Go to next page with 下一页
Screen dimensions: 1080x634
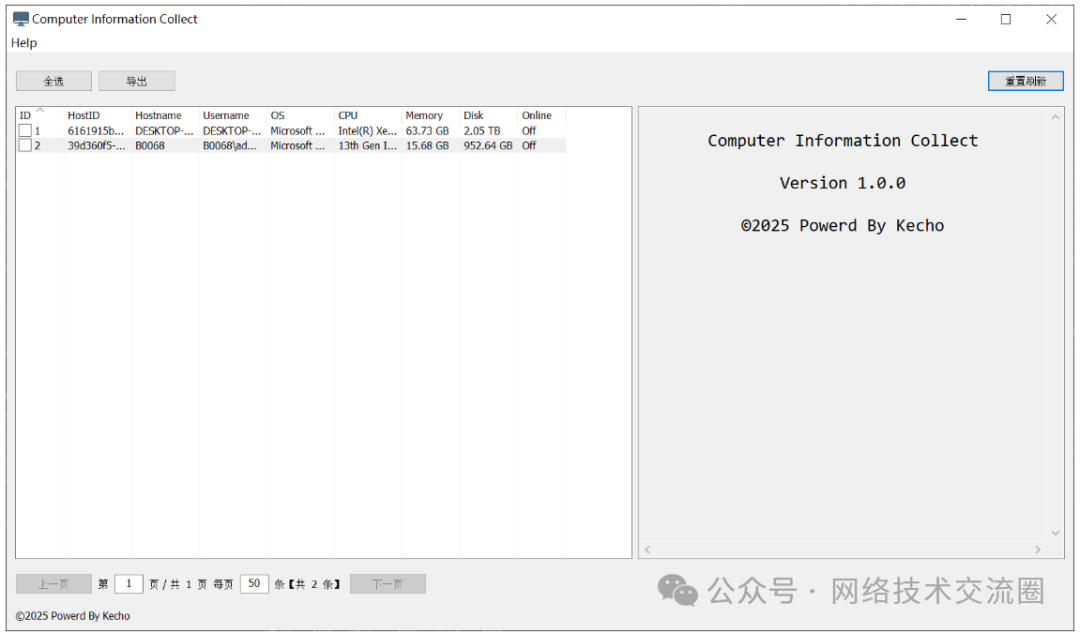pos(387,584)
